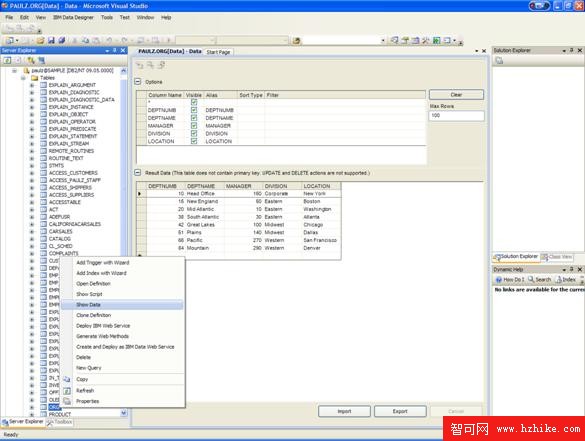
Task: Select Add Trigger with Wizard
Action: 103,263
